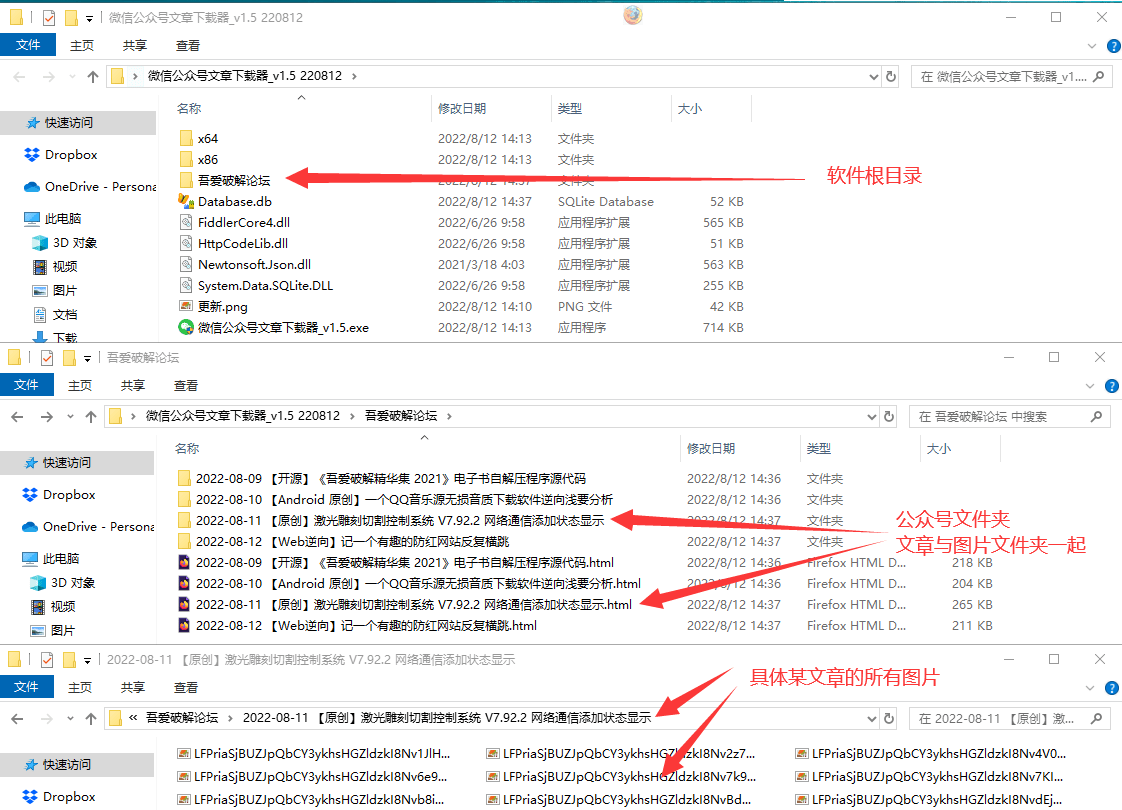Refresh the 微信公众号文章下载器_v1.5 220812 folder view
This screenshot has height=810, width=1122.
coord(891,76)
